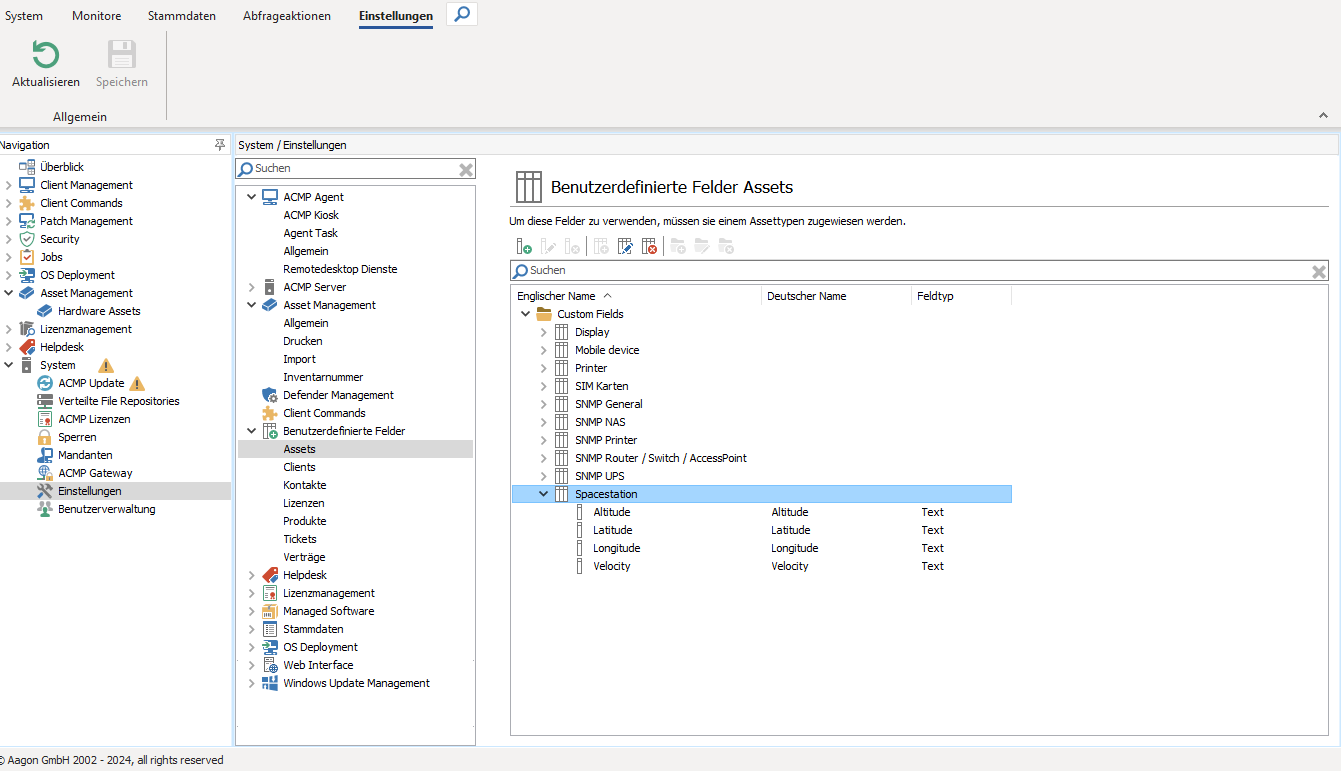Click the warning icon next to ACMP Update
This screenshot has width=1341, height=771.
pos(138,384)
